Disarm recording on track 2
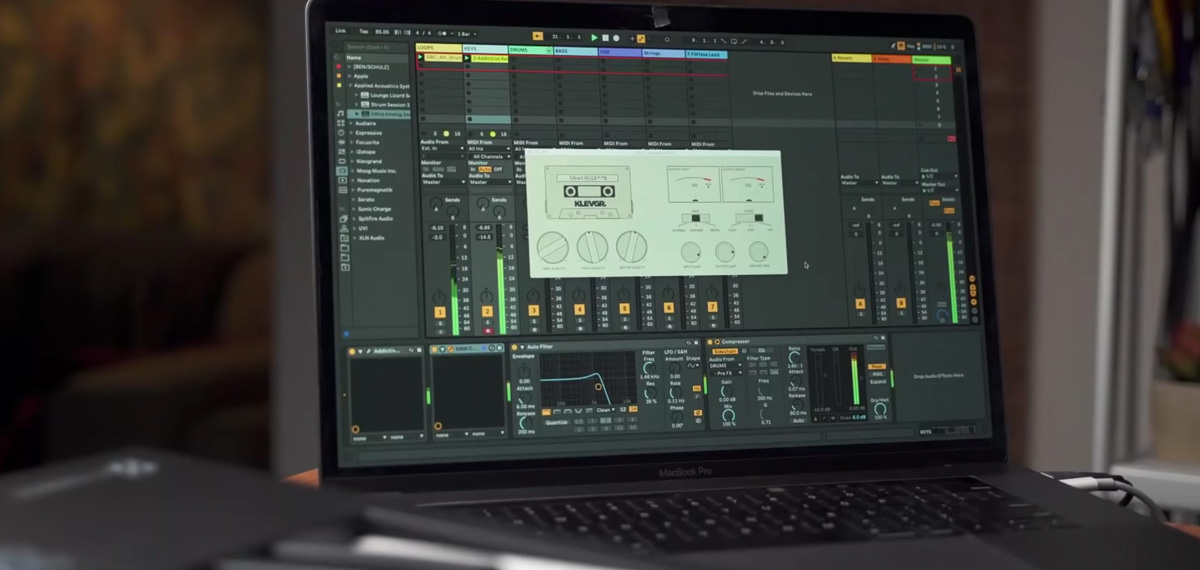 click(488, 331)
